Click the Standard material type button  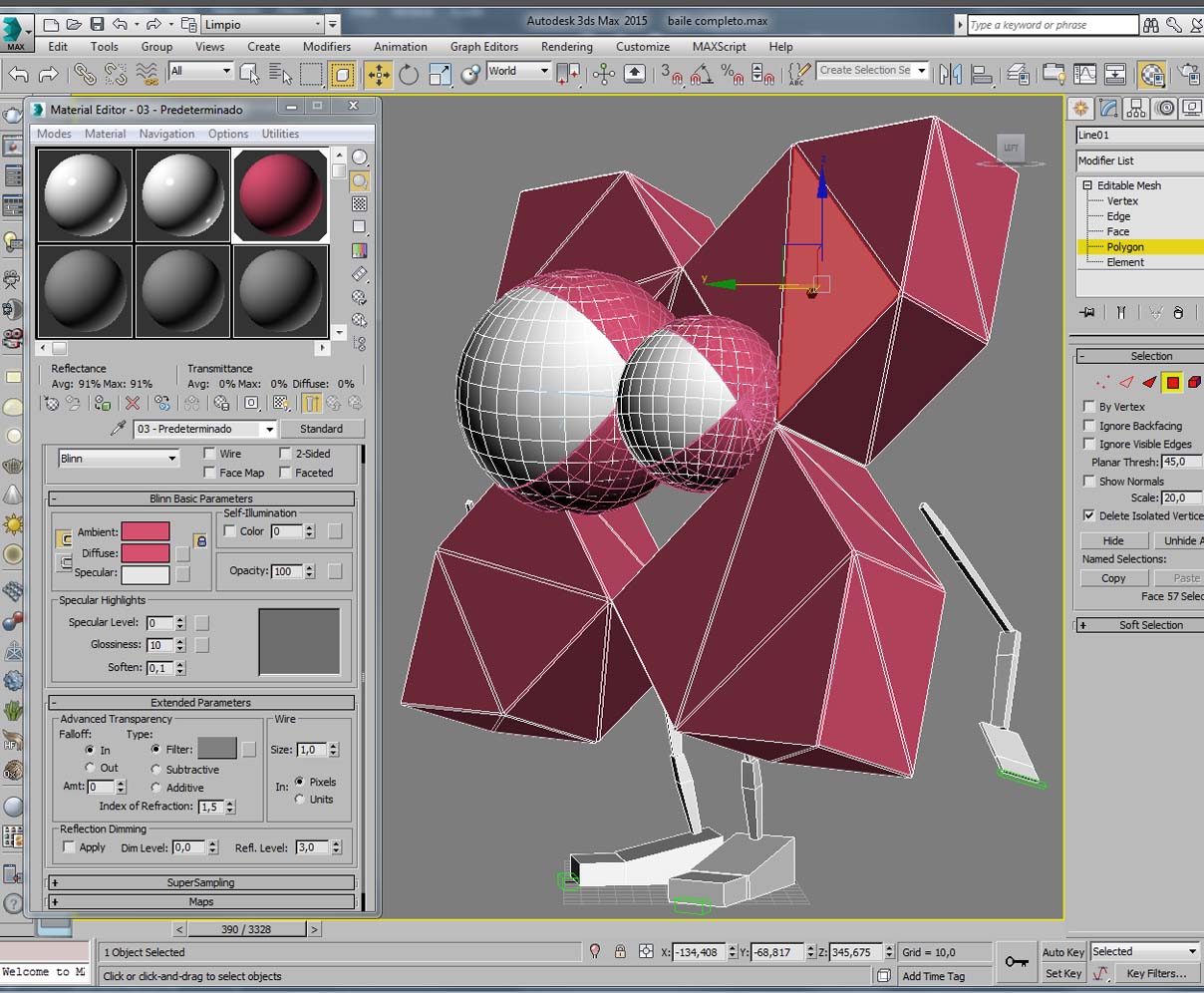point(321,429)
